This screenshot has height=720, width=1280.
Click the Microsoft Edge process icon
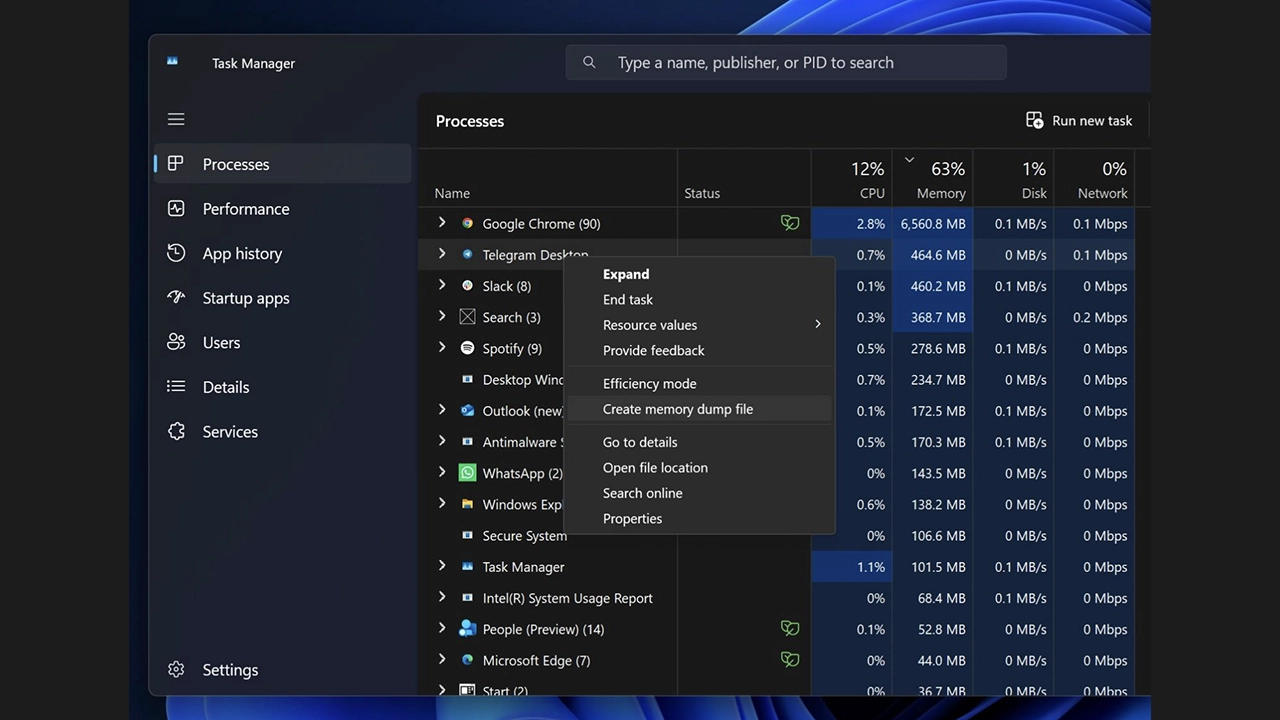[467, 660]
